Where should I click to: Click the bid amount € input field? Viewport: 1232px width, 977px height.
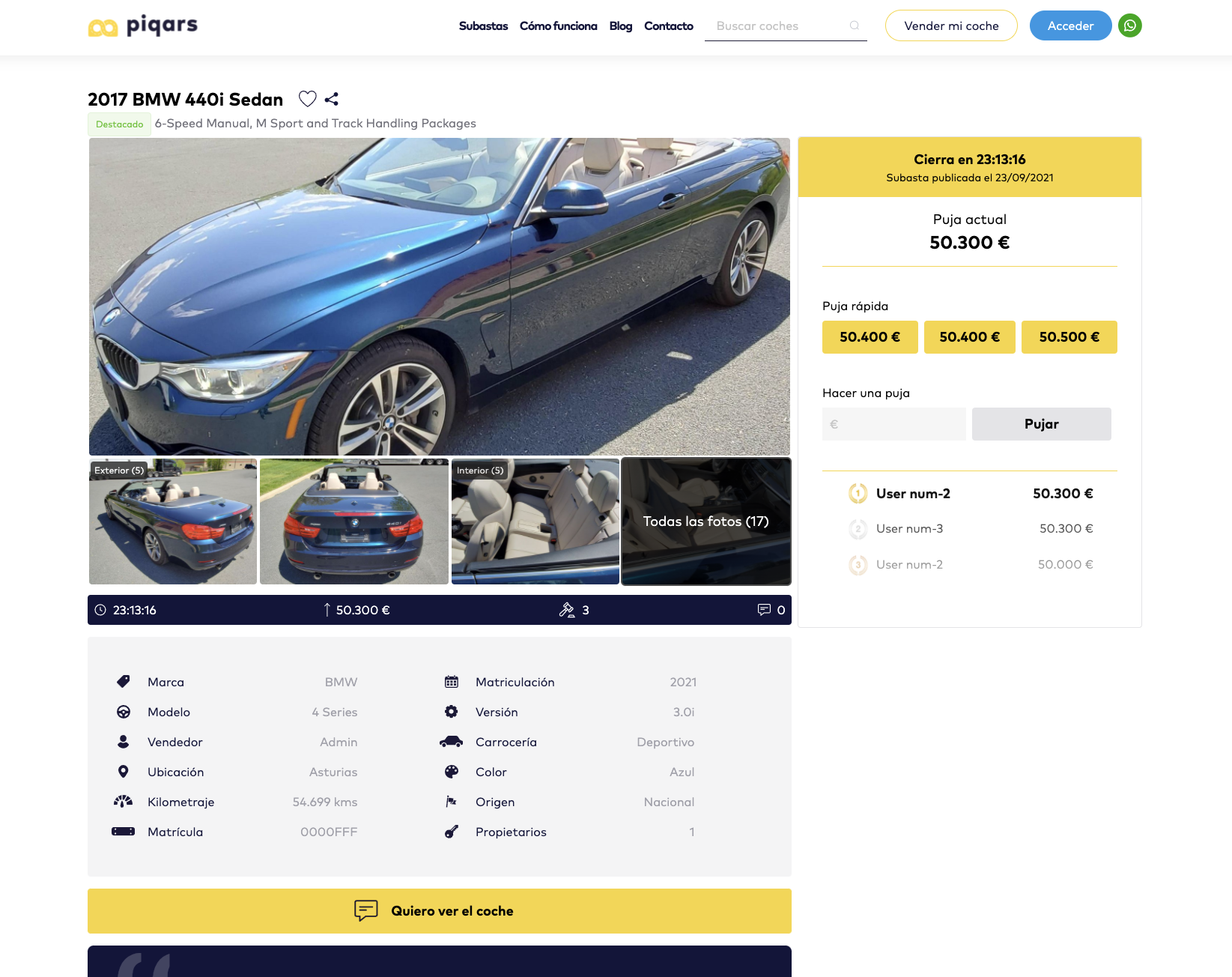[894, 424]
